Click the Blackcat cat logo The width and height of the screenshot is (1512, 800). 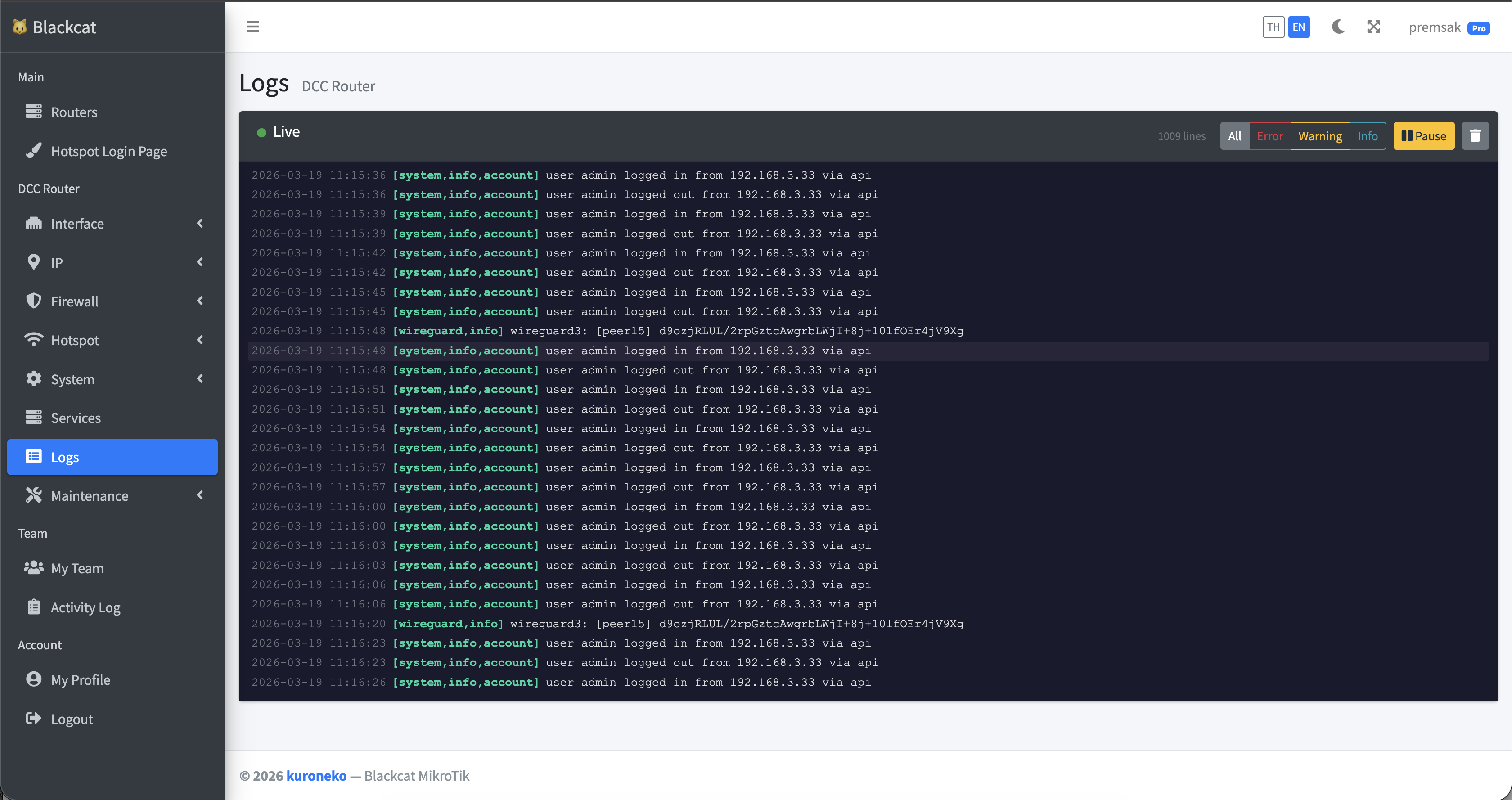20,27
